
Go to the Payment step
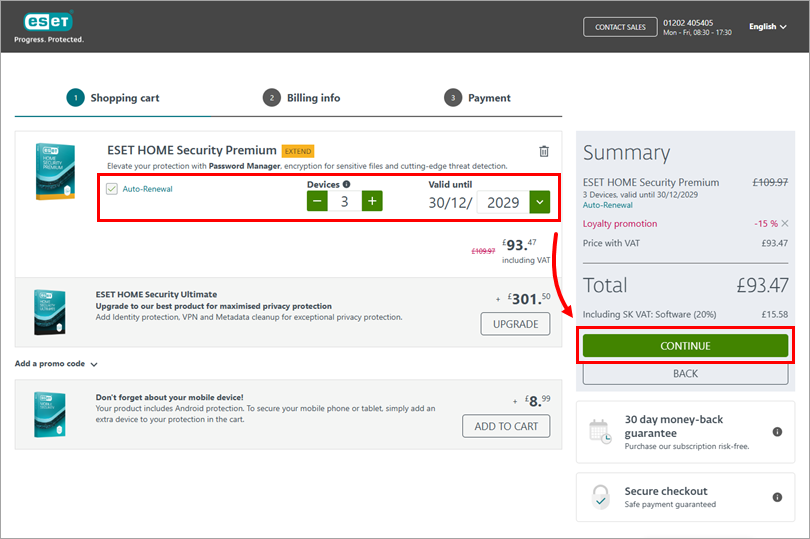tap(477, 98)
